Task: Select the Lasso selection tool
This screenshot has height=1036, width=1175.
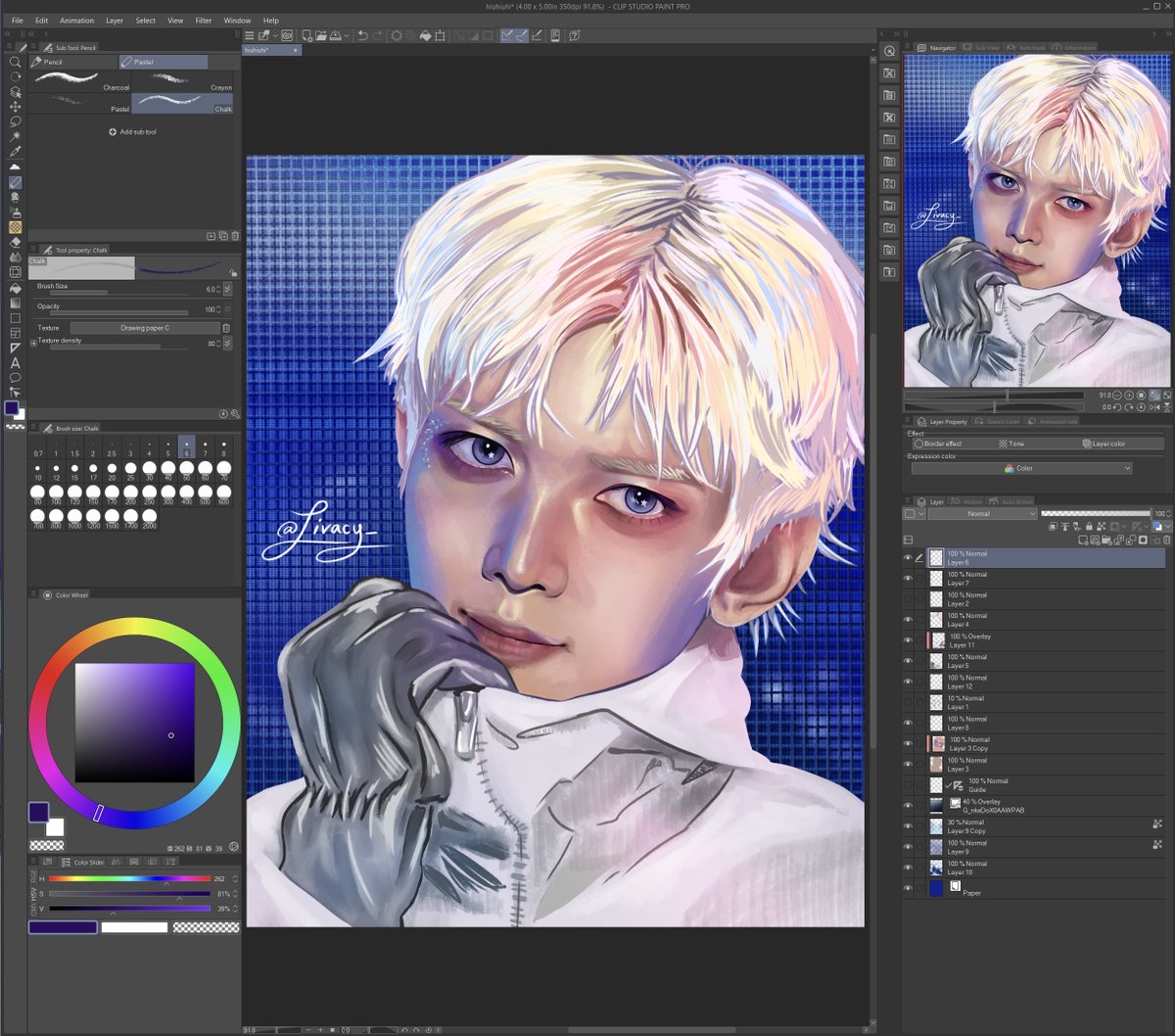Action: click(15, 121)
